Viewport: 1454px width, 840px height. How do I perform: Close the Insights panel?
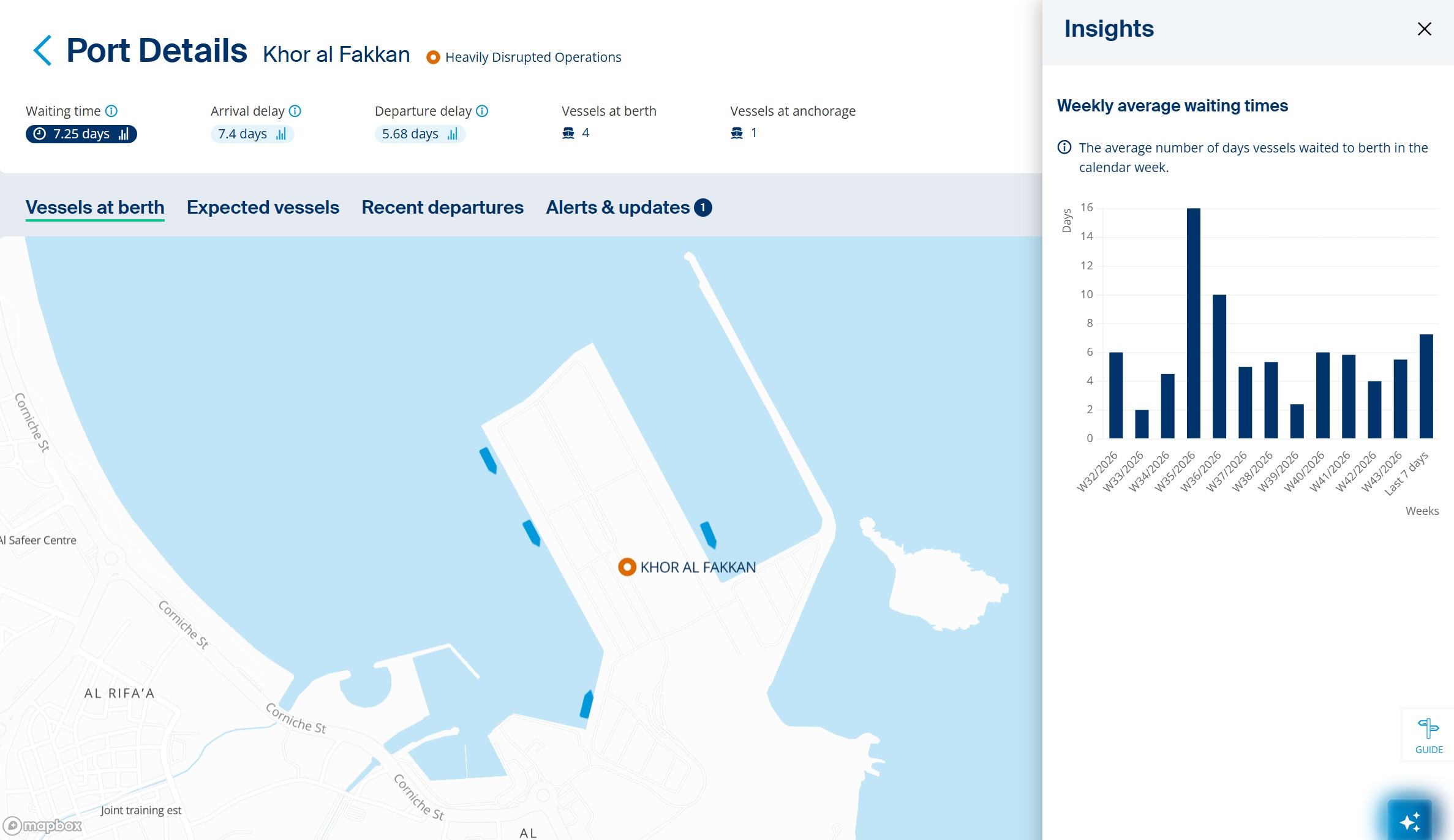1424,29
